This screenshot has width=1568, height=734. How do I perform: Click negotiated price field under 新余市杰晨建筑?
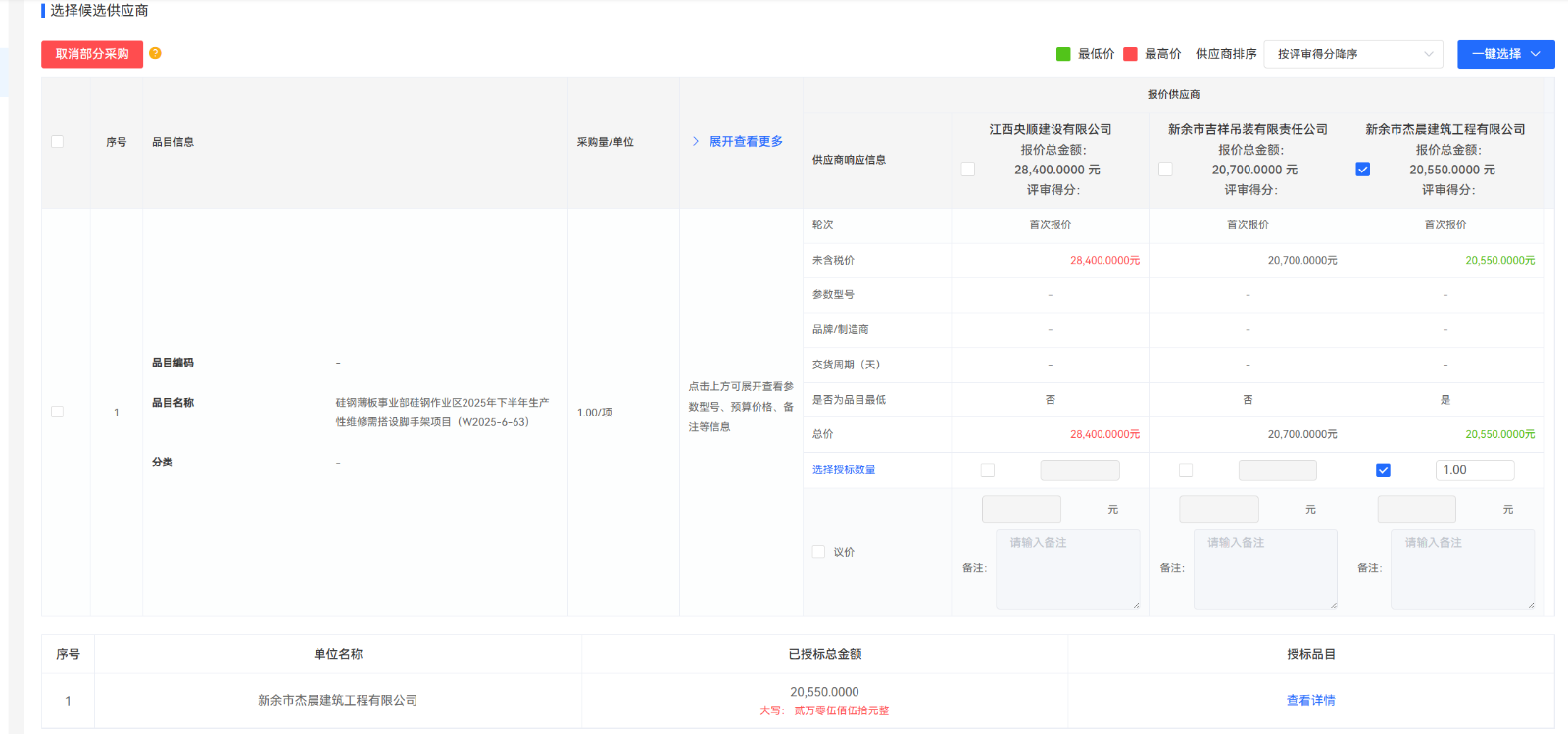click(x=1417, y=510)
